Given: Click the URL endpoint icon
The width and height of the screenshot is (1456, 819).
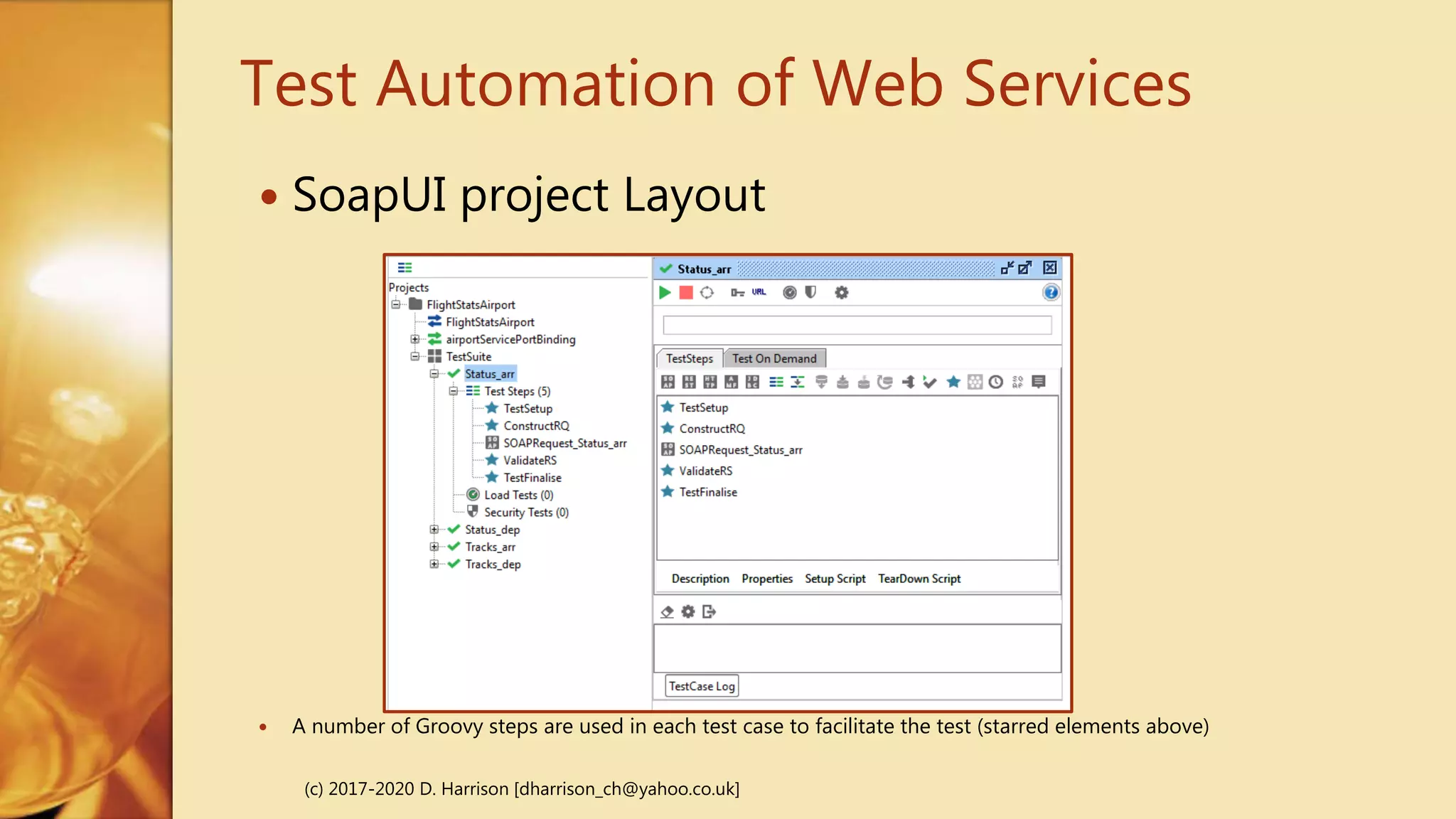Looking at the screenshot, I should (x=759, y=291).
